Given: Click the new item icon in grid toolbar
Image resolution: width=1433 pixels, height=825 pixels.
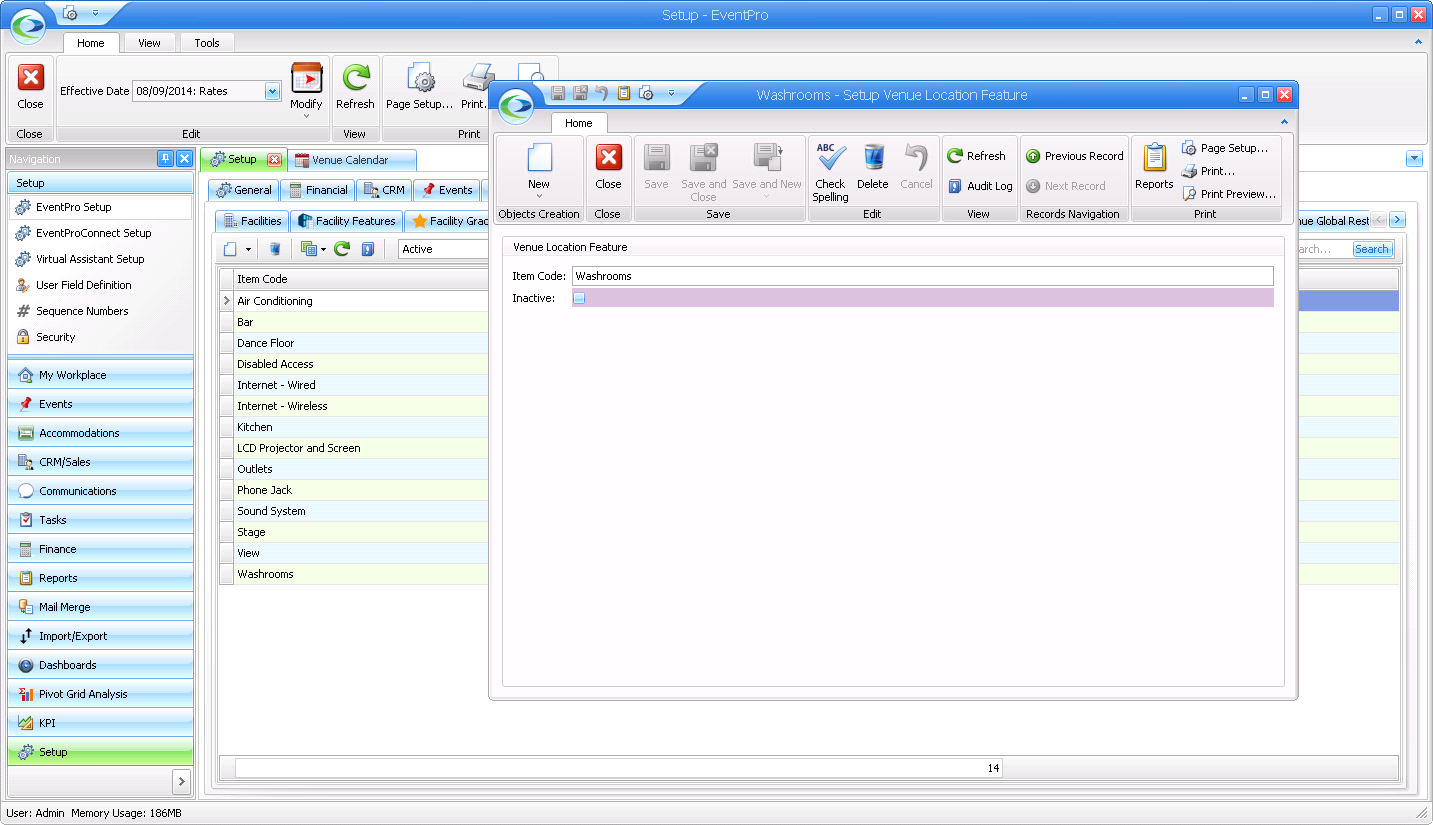Looking at the screenshot, I should [x=231, y=249].
